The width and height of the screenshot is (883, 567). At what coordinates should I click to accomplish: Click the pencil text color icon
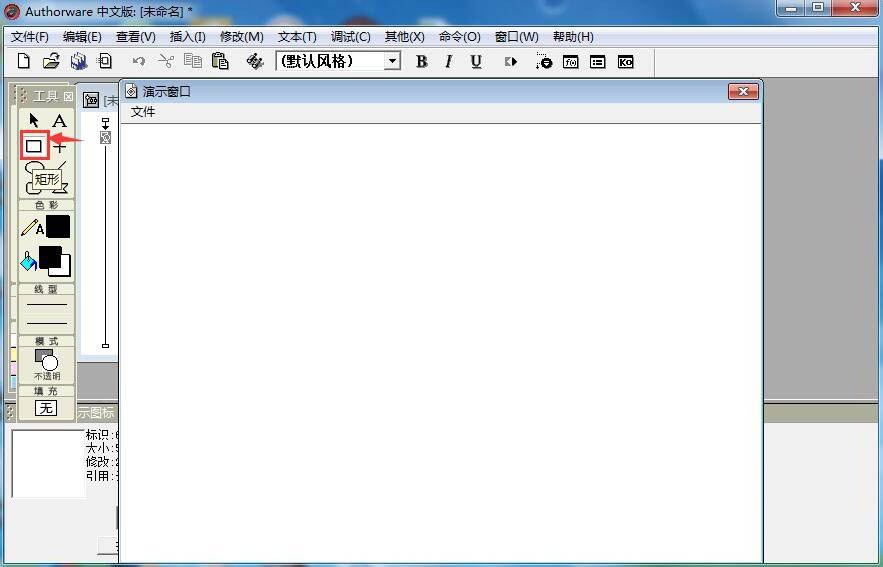coord(32,227)
